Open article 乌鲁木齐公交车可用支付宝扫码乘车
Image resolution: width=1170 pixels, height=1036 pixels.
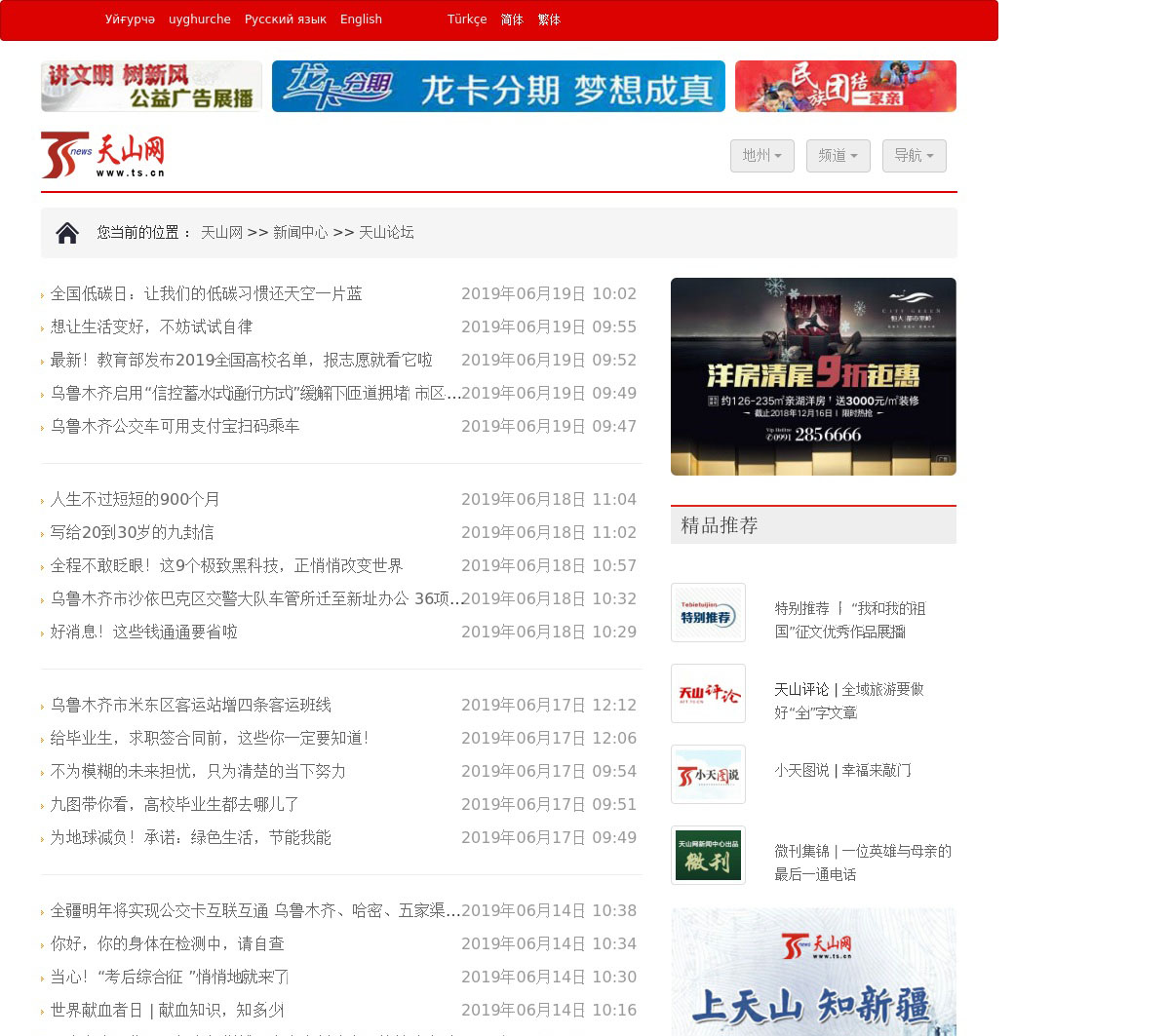click(175, 427)
